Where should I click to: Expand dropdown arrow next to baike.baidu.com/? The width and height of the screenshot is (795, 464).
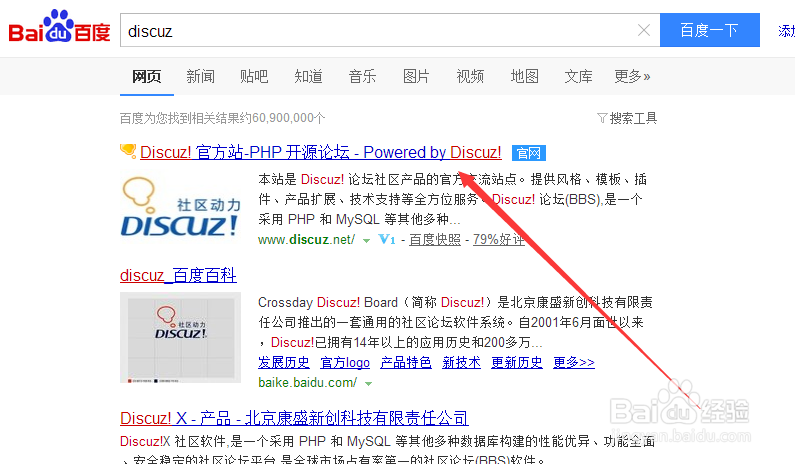click(x=368, y=383)
